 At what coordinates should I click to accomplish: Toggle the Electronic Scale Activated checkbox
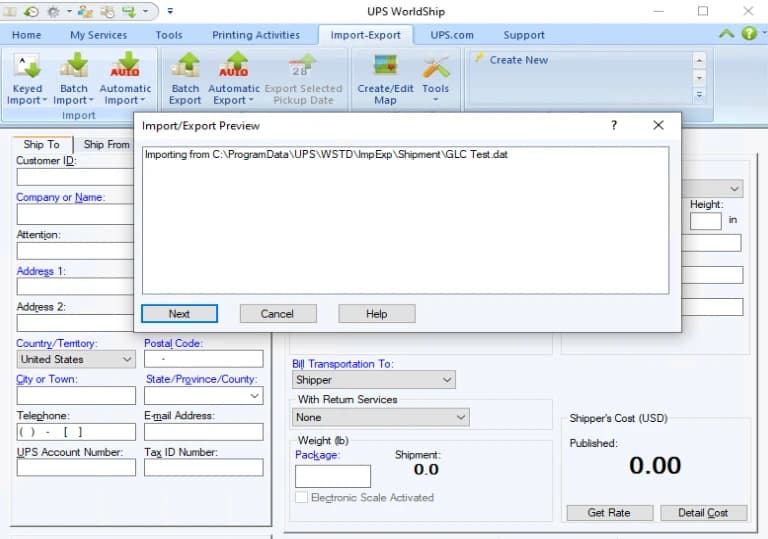[301, 497]
